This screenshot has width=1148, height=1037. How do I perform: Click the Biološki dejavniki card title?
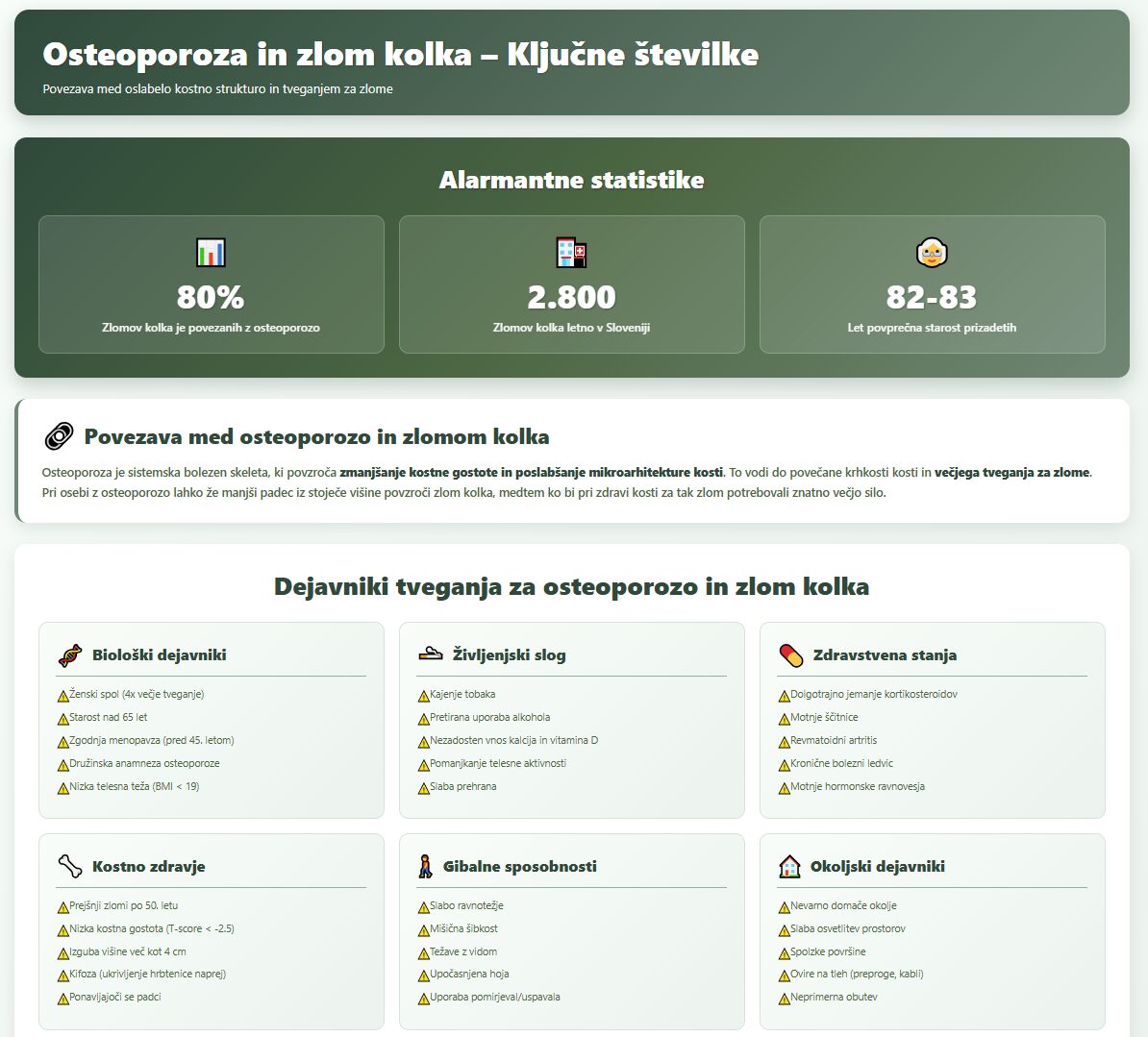(x=159, y=655)
